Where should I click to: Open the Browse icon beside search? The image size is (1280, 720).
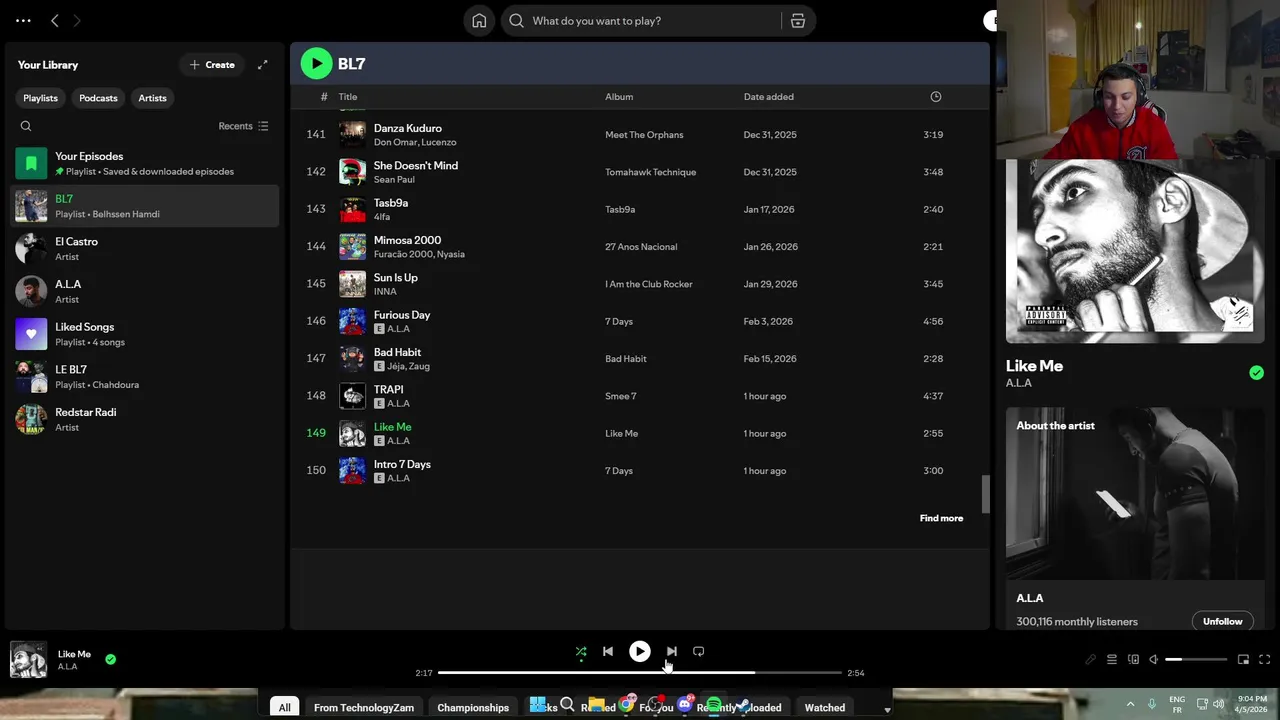coord(798,20)
